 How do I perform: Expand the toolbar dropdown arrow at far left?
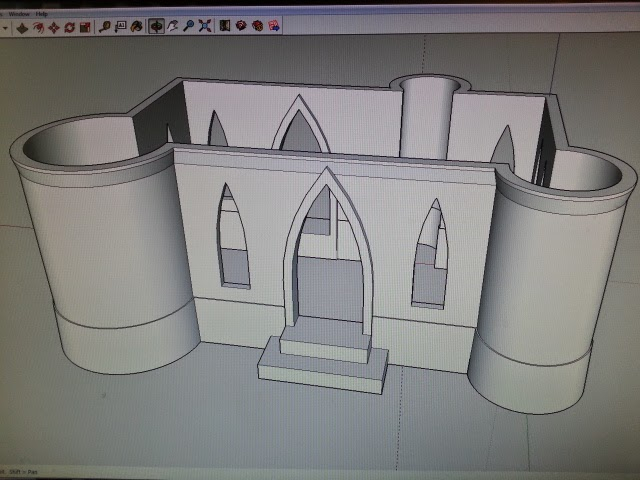[x=5, y=27]
